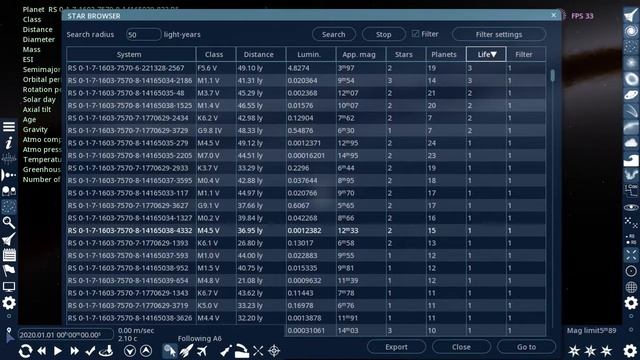Fast-forward time with the double-right arrows
The height and width of the screenshot is (360, 640).
(x=74, y=351)
